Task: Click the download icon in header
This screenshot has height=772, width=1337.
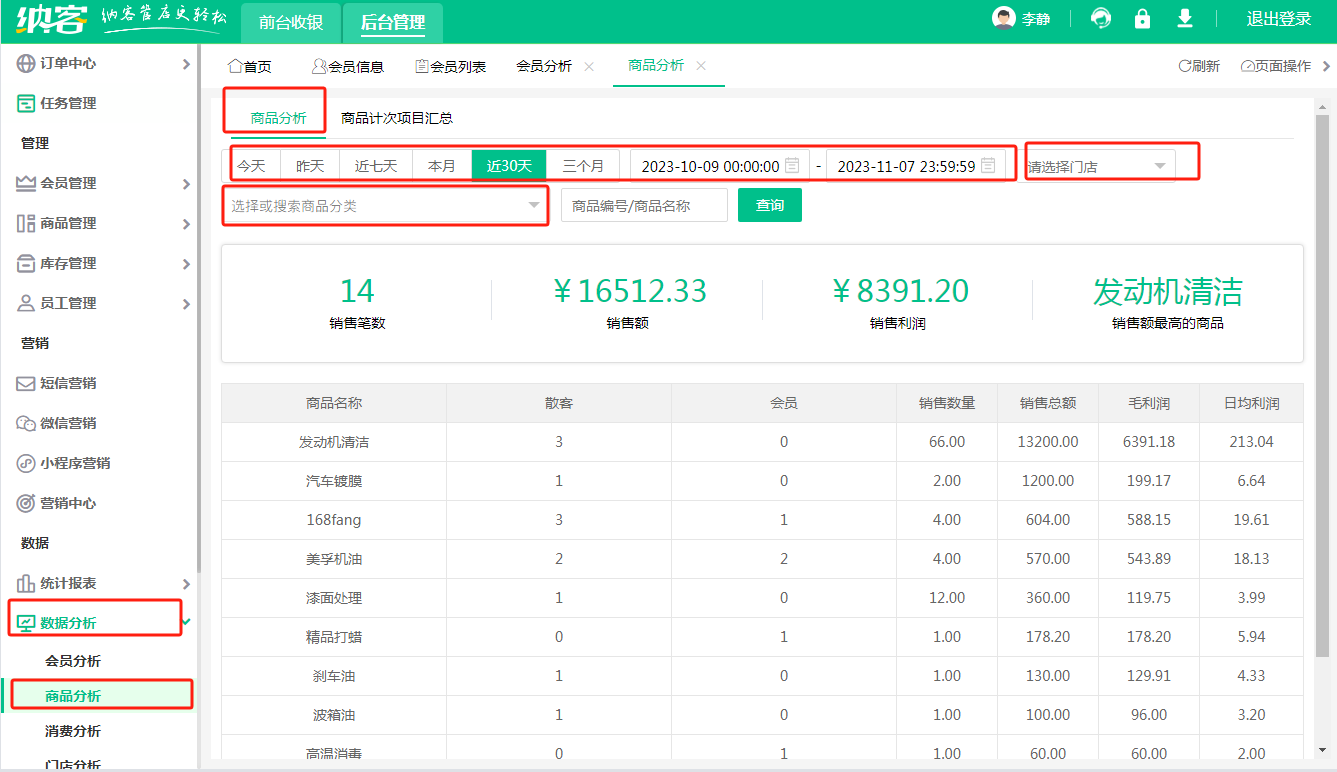Action: pyautogui.click(x=1185, y=19)
